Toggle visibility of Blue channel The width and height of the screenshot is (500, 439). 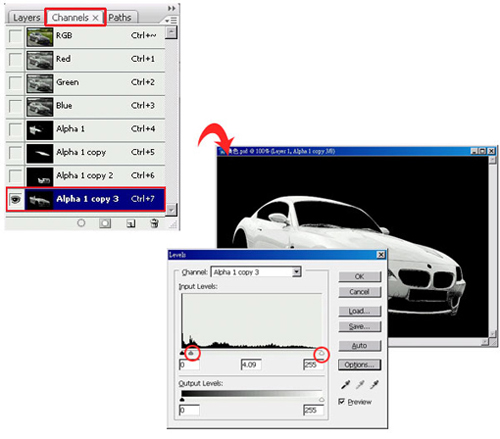tap(15, 106)
